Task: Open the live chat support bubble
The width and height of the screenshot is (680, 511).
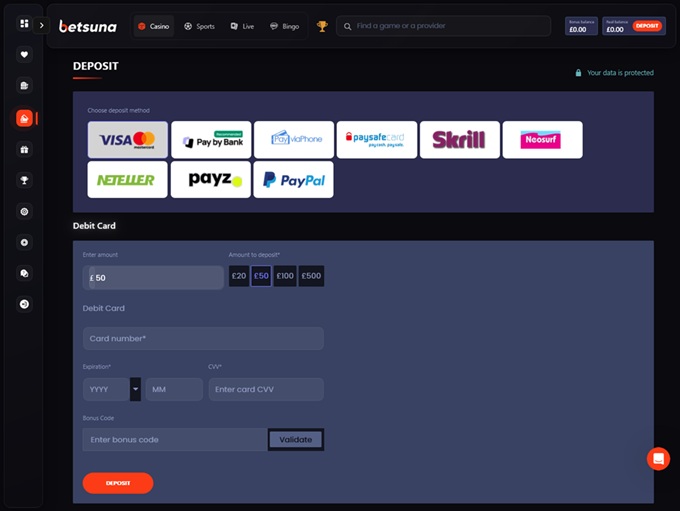Action: point(658,459)
